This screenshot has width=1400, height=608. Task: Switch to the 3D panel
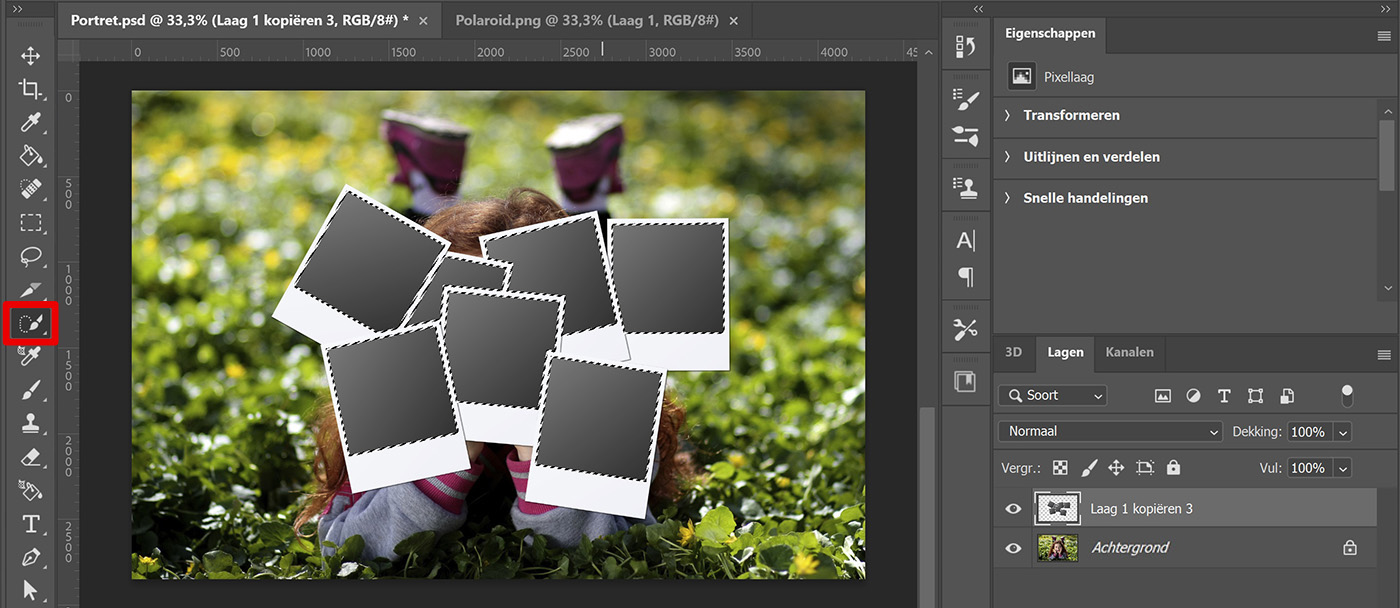(x=1013, y=352)
